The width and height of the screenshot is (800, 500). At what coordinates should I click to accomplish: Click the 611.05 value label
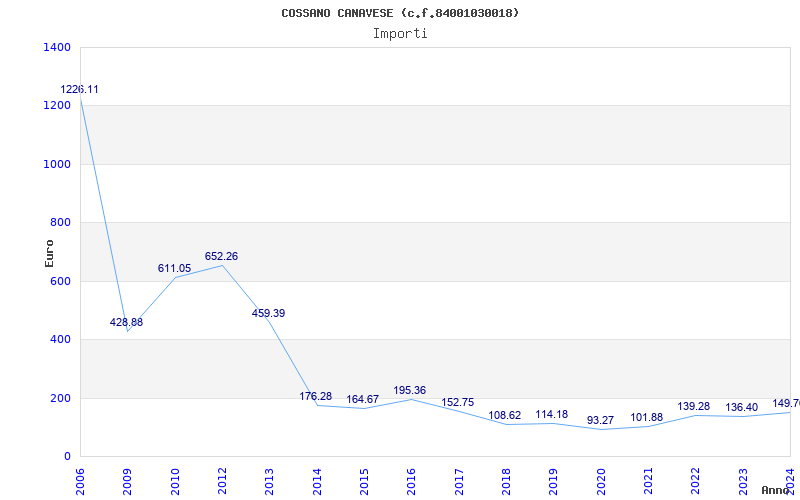tap(174, 268)
